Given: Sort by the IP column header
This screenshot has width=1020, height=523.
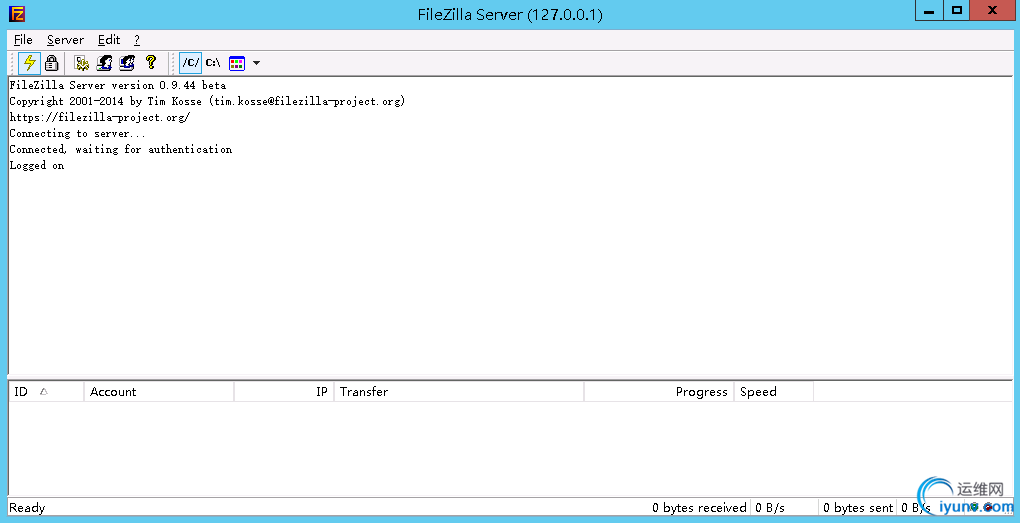Looking at the screenshot, I should click(284, 392).
